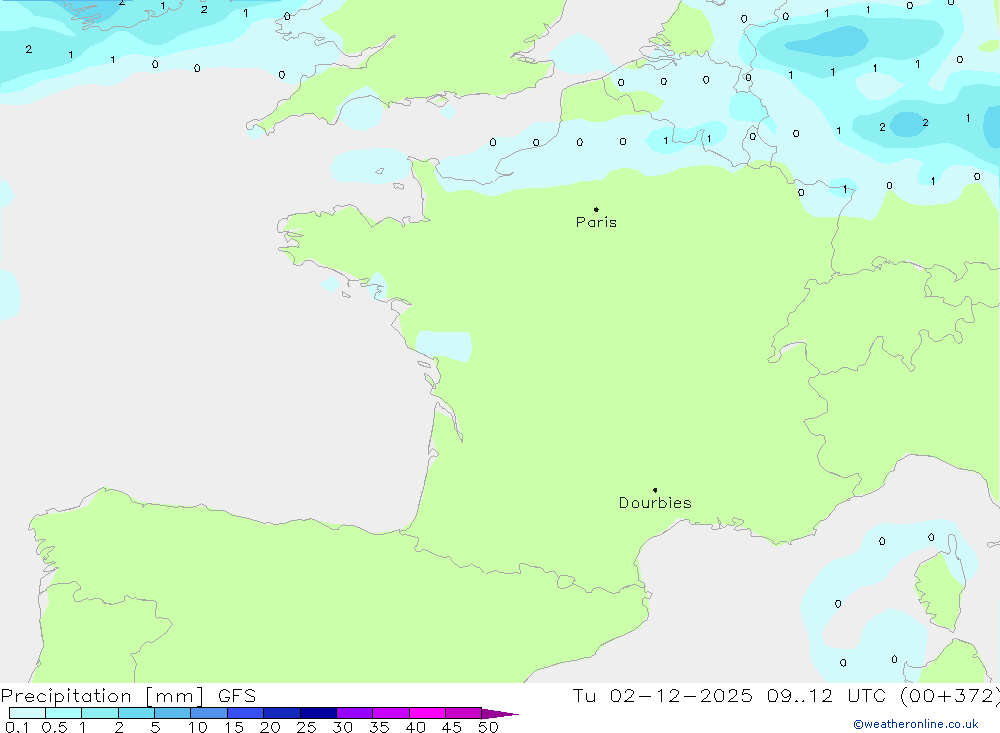Click the Precipitation [mm] title text
Image resolution: width=1000 pixels, height=733 pixels.
[102, 696]
